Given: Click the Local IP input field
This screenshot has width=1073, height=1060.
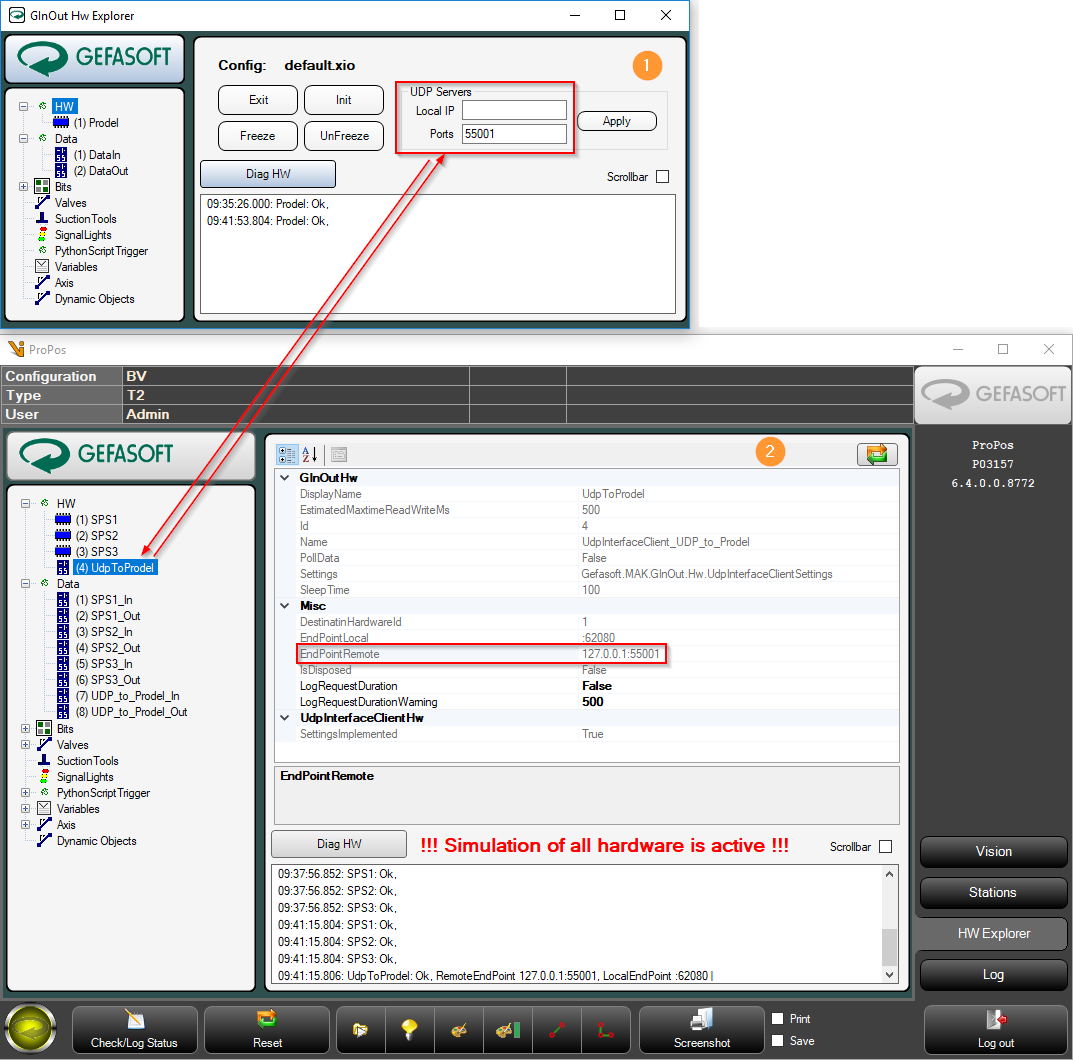Looking at the screenshot, I should [515, 110].
